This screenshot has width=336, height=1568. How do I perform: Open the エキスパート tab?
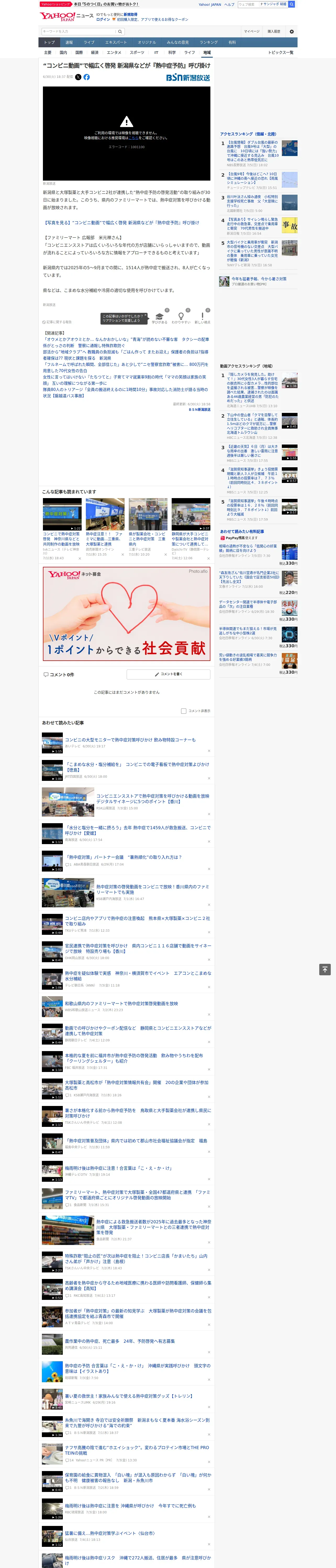(116, 43)
